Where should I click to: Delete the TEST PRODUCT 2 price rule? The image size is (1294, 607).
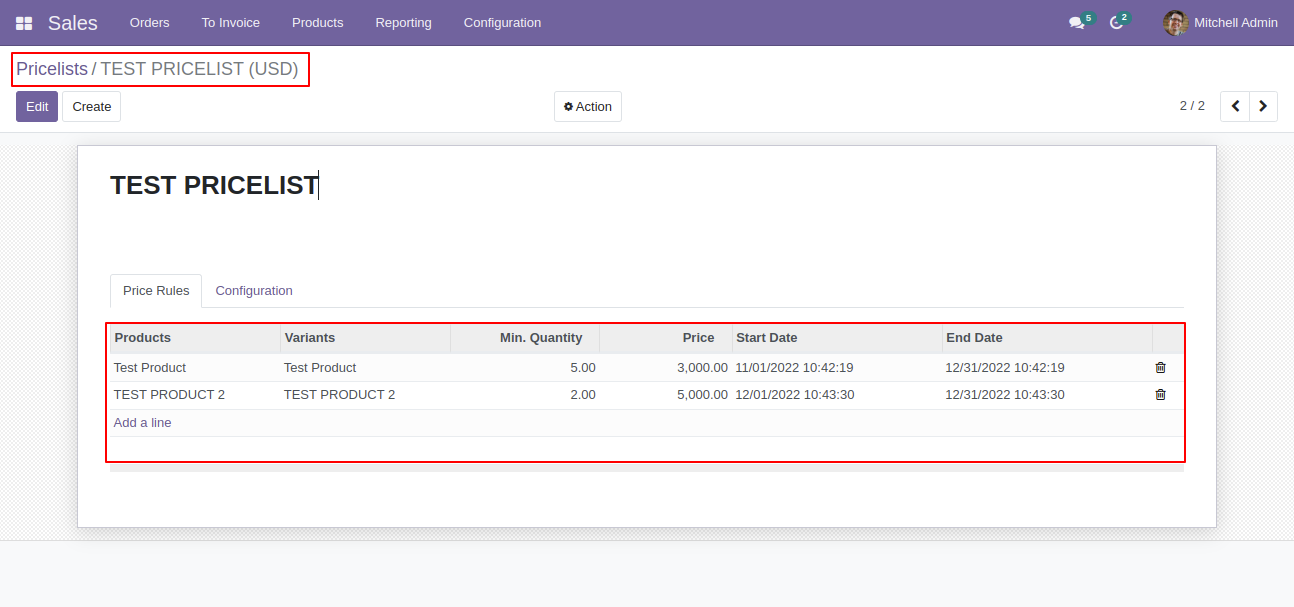tap(1160, 394)
